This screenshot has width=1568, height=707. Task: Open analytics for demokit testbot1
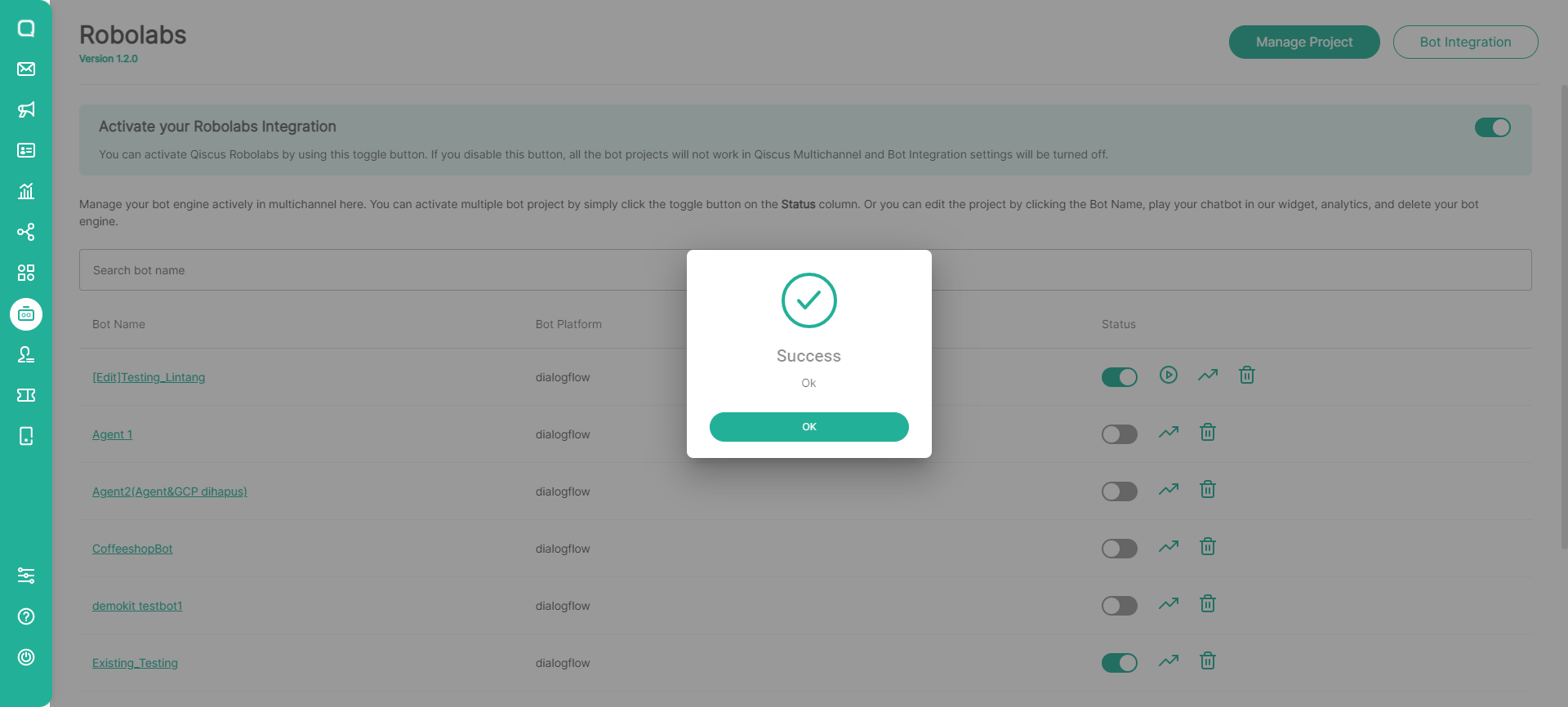click(x=1169, y=604)
